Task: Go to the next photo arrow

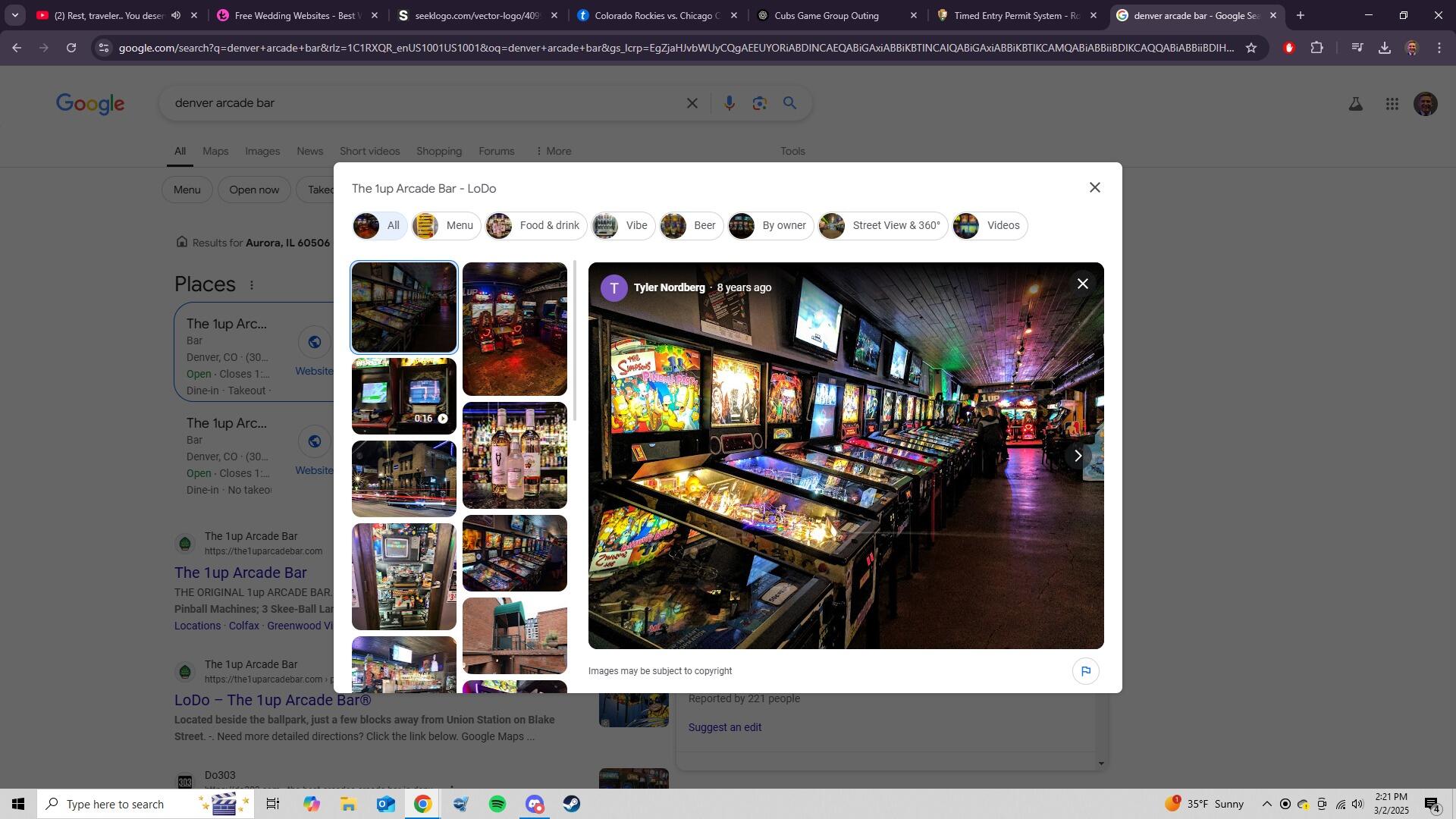Action: pyautogui.click(x=1078, y=456)
